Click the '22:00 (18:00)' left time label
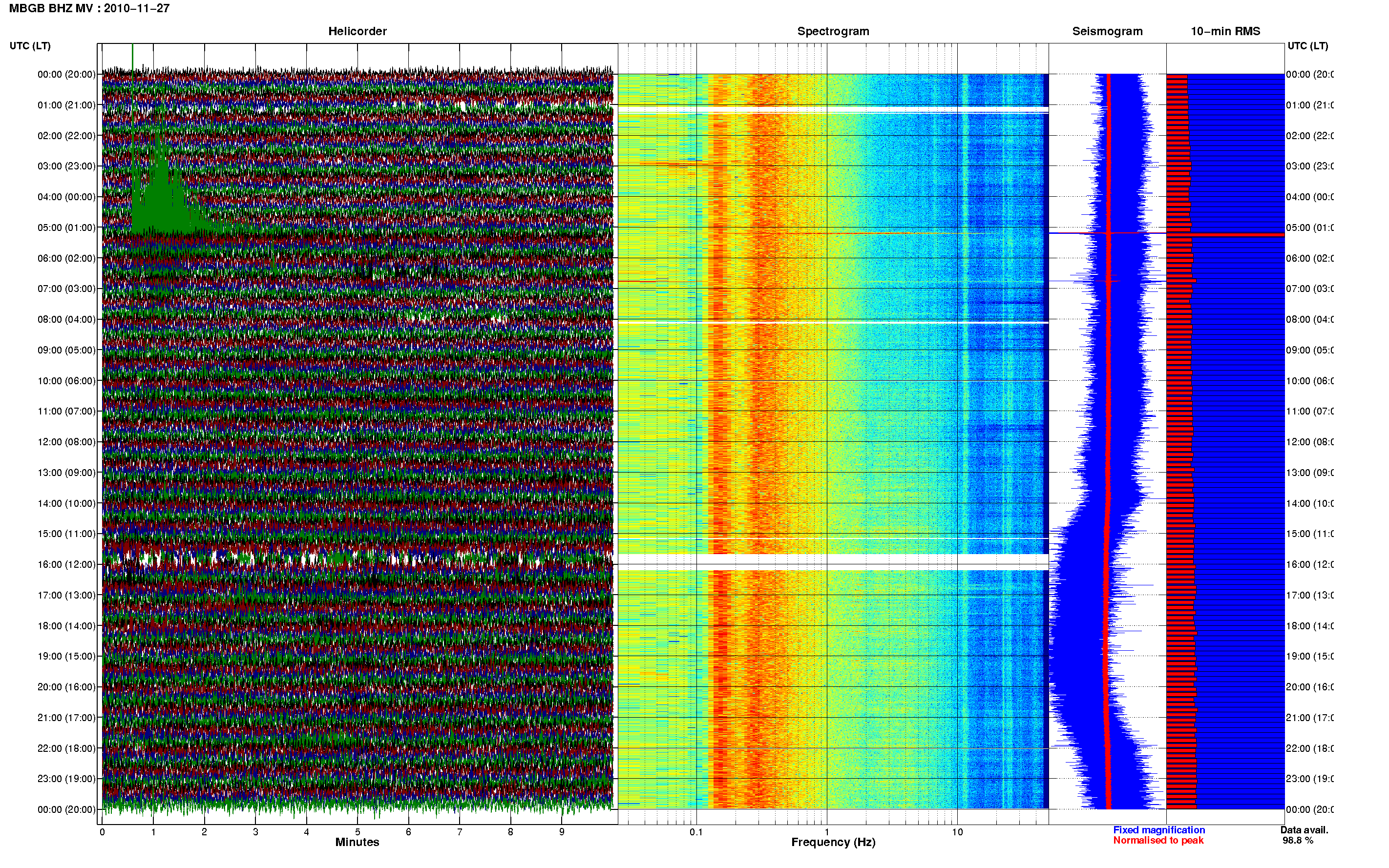 (66, 748)
